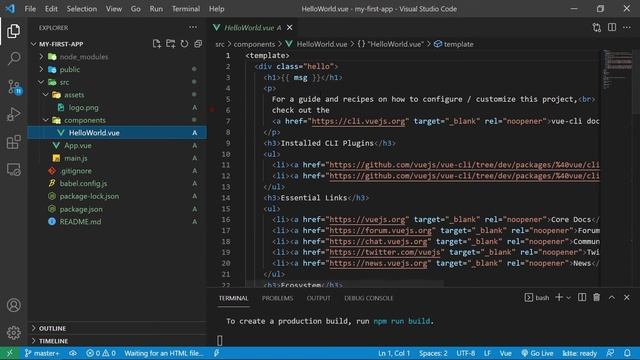This screenshot has height=360, width=640.
Task: Click Spaces: 2 indentation setting
Action: [433, 353]
